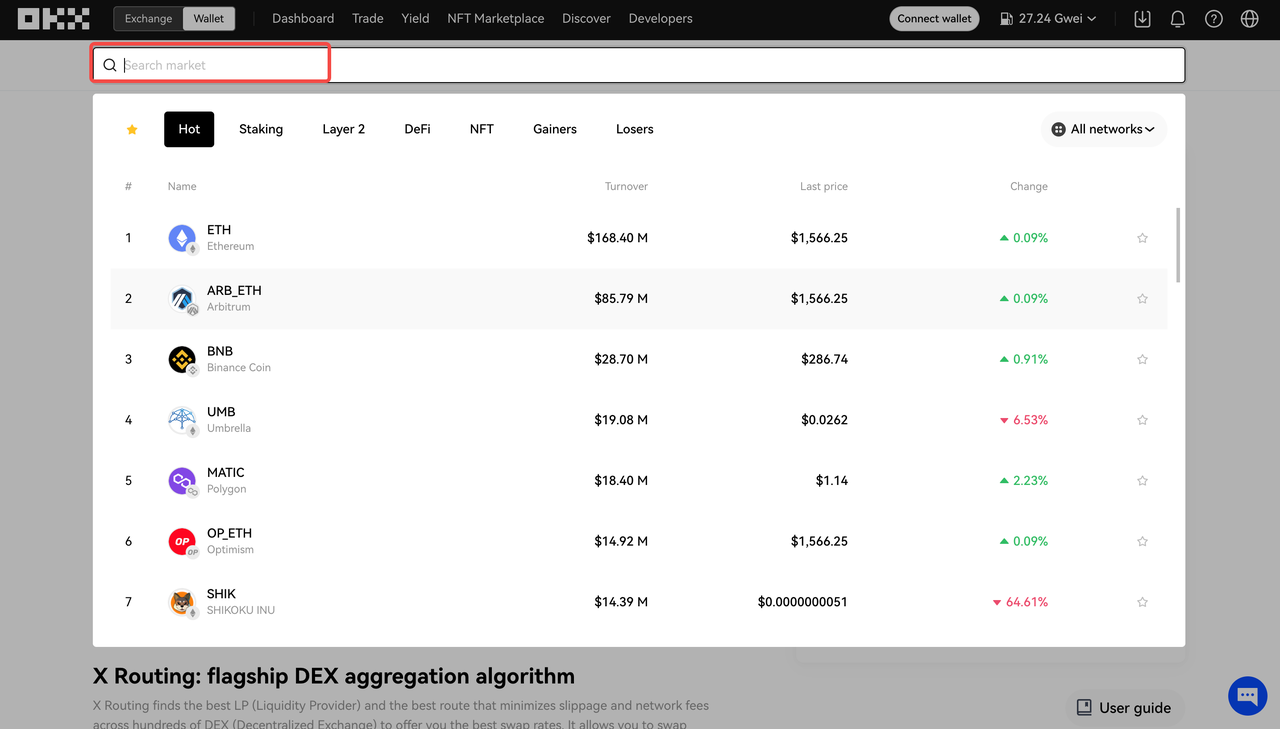Viewport: 1280px width, 729px height.
Task: Add MATIC to favorites star
Action: point(1142,481)
